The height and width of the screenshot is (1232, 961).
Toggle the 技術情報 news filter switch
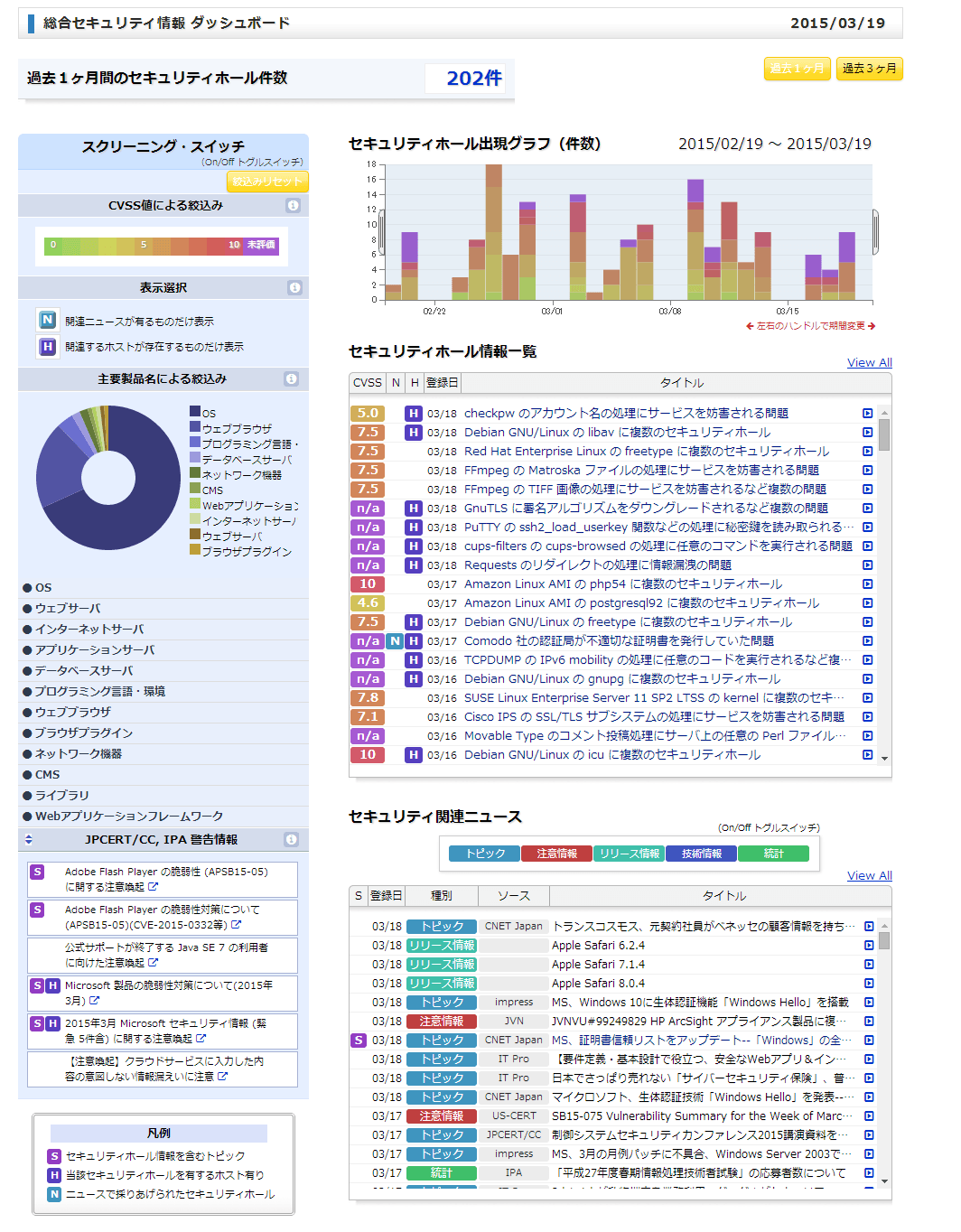(x=701, y=854)
